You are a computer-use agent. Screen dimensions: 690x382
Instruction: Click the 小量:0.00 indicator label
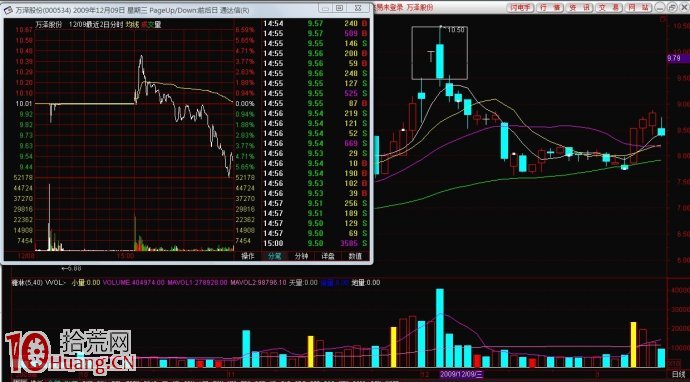click(x=86, y=283)
